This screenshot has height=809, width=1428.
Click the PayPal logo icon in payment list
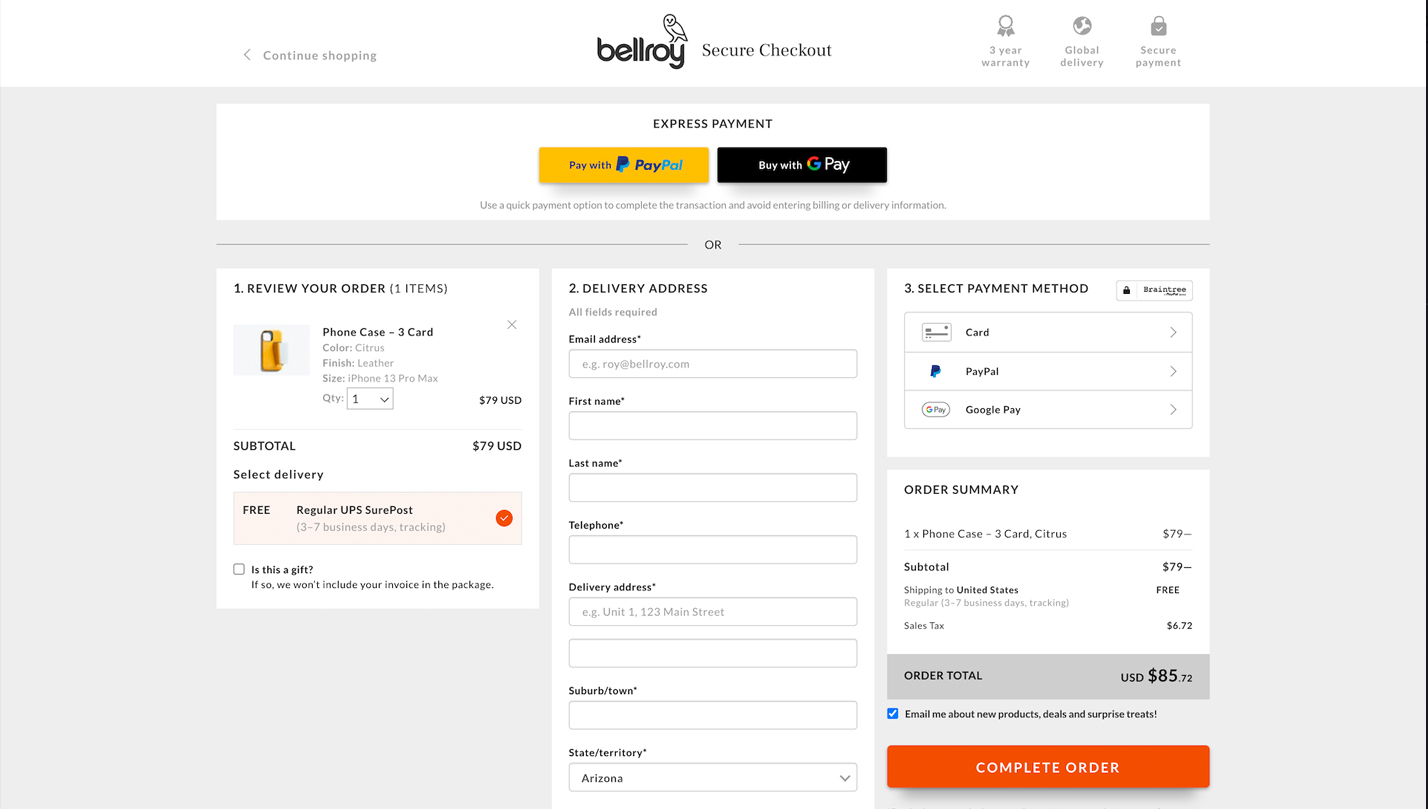click(936, 371)
